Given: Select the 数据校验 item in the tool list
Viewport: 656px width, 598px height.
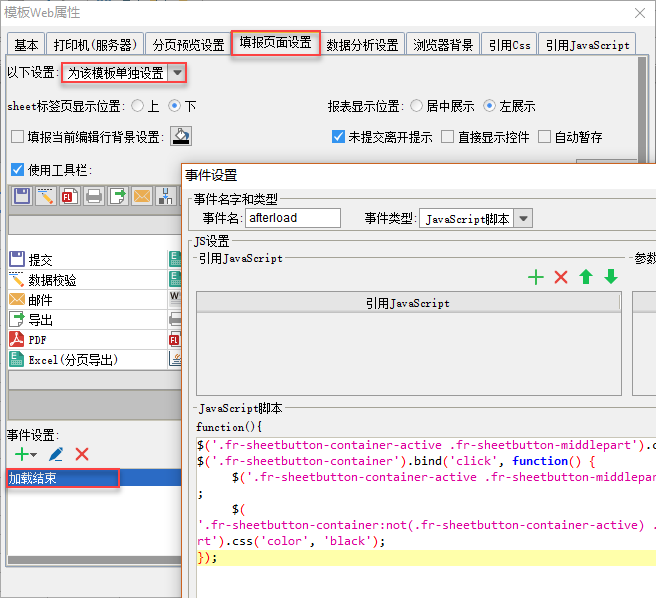Looking at the screenshot, I should (x=88, y=280).
